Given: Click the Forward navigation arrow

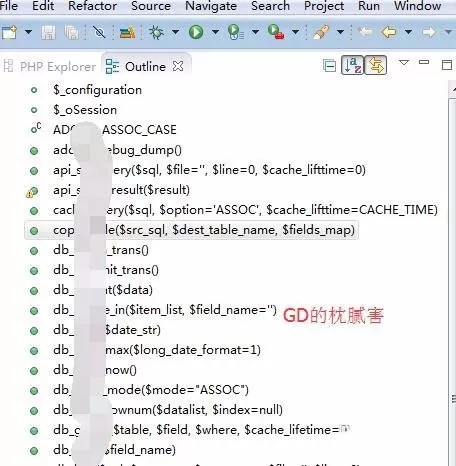Looking at the screenshot, I should pos(429,32).
